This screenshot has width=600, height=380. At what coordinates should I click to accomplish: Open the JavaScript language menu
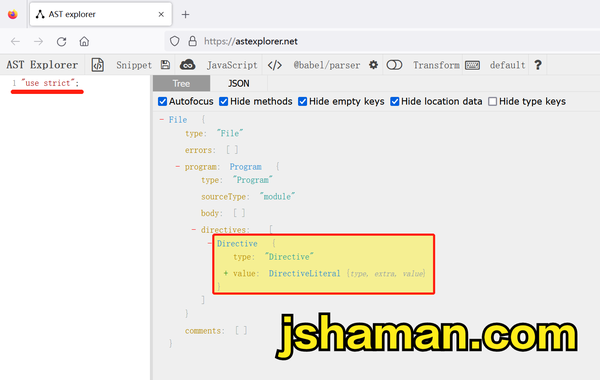click(232, 65)
